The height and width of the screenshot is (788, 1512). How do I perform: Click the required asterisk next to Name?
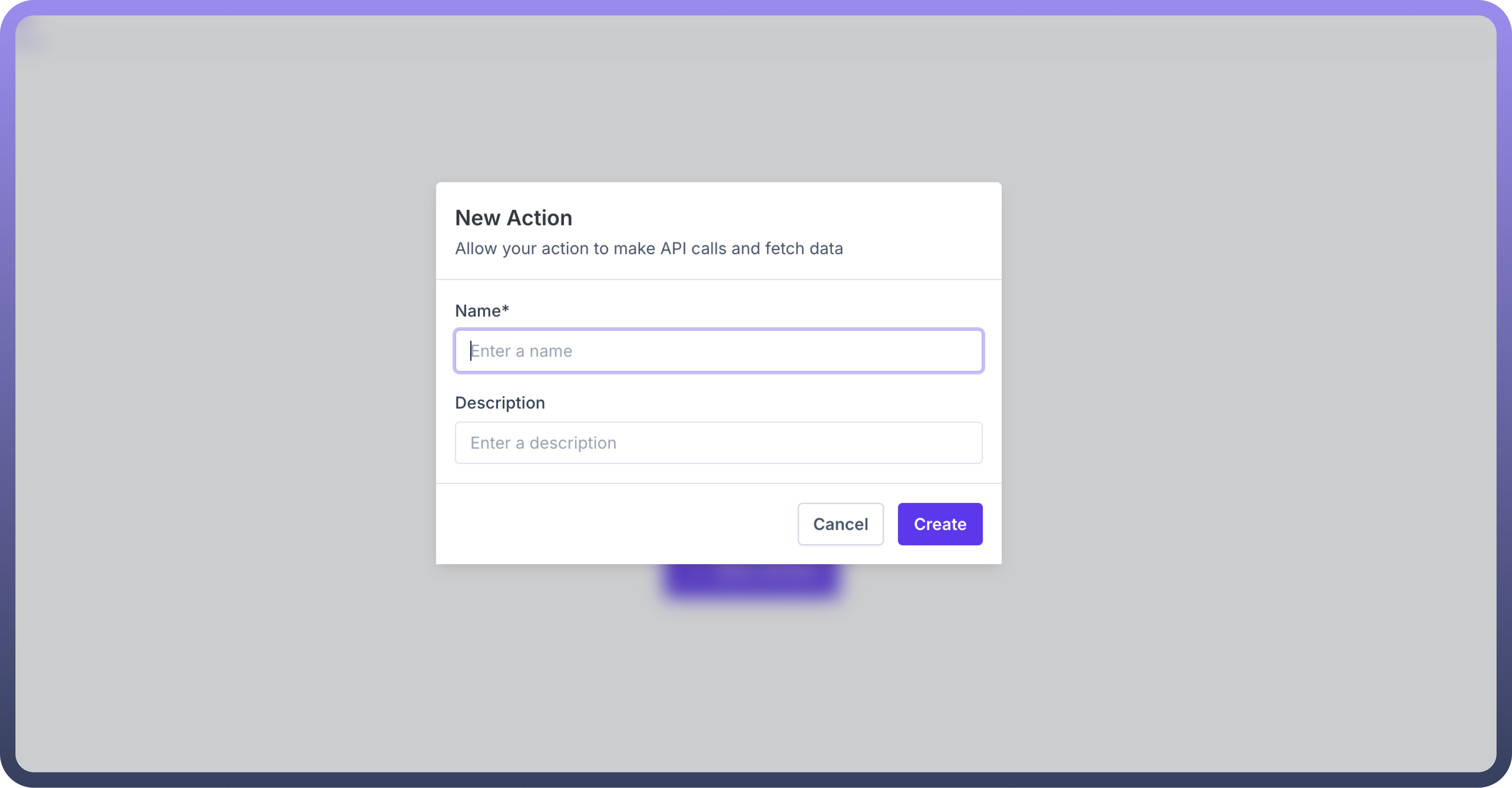coord(505,308)
